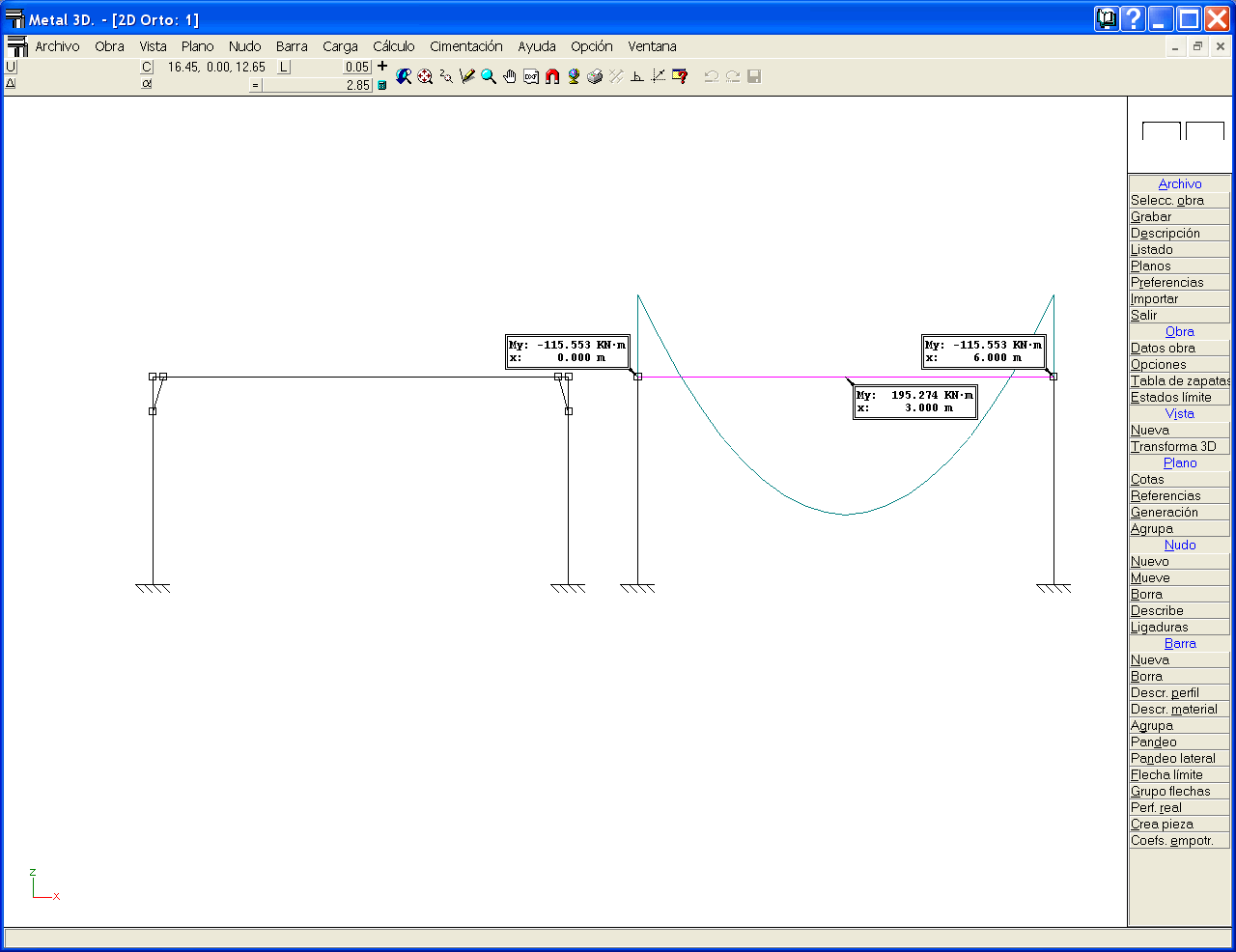Click the context help question icon
The height and width of the screenshot is (952, 1236).
[x=680, y=76]
